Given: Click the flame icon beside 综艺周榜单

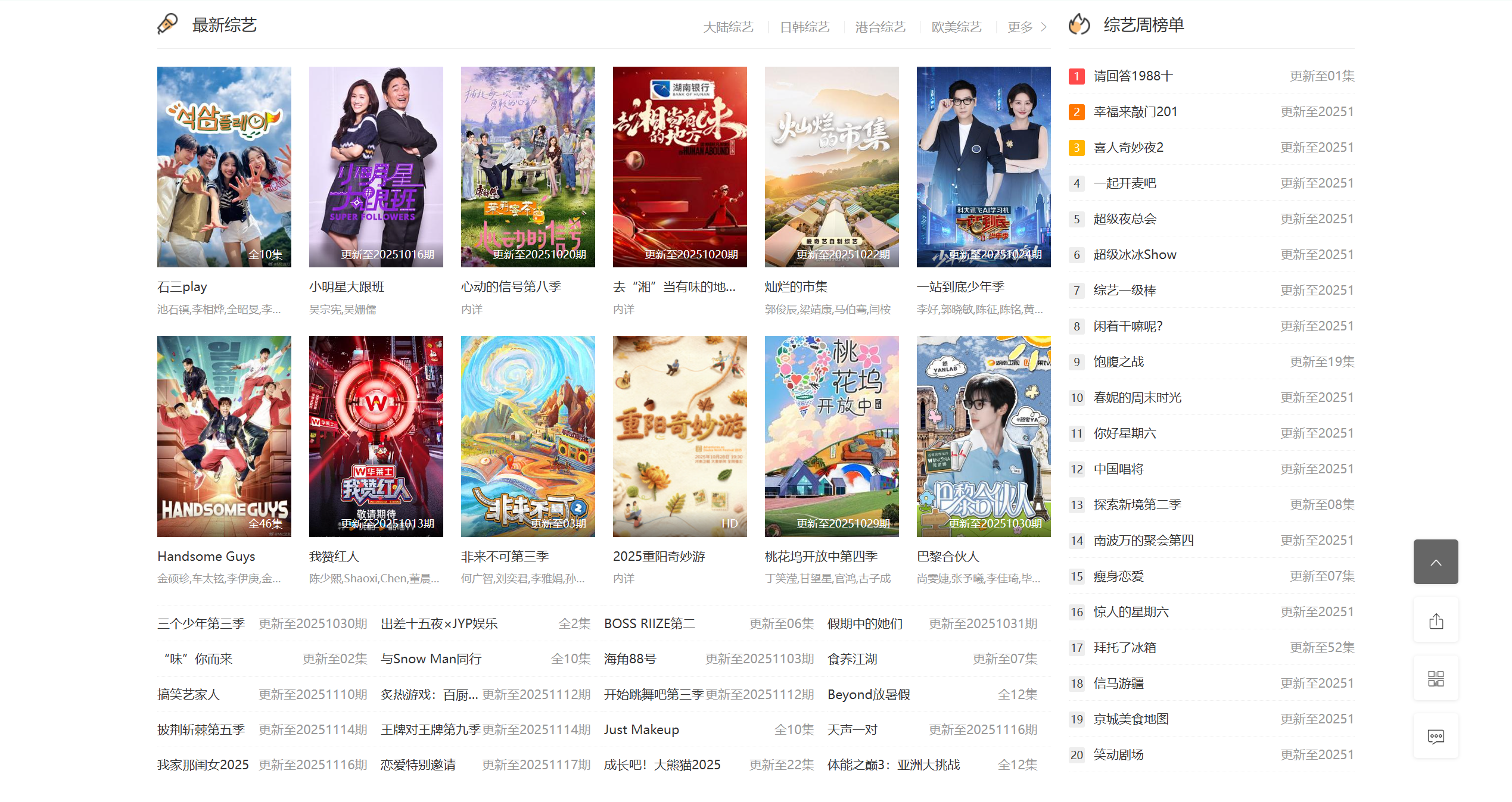Looking at the screenshot, I should 1079,25.
